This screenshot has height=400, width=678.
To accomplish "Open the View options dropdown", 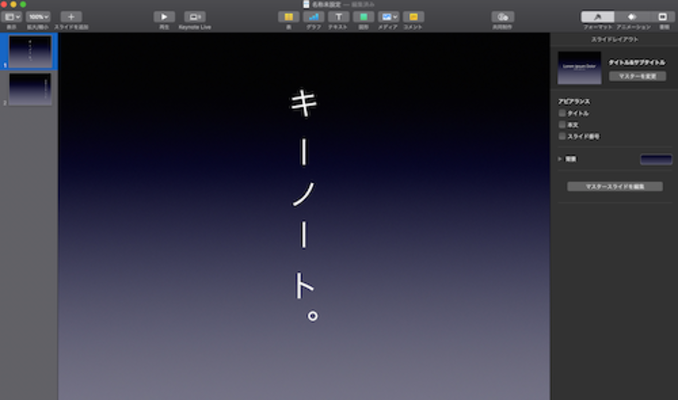I will coord(12,17).
